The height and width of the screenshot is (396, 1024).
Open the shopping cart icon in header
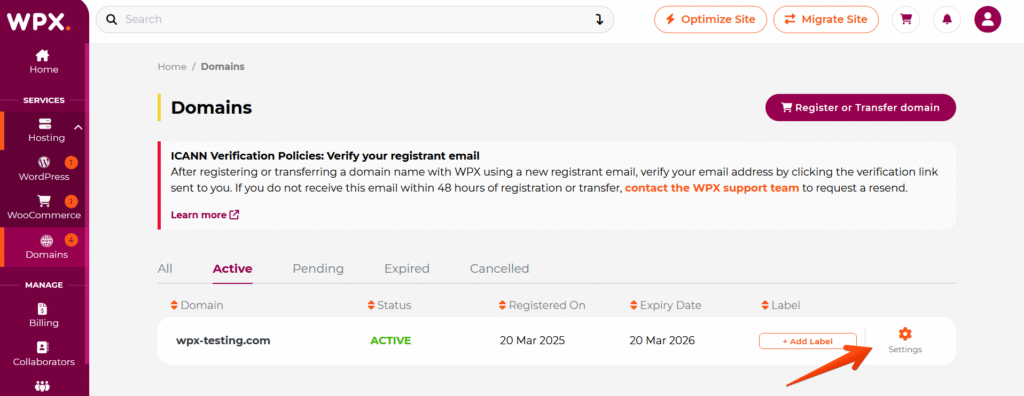(906, 20)
